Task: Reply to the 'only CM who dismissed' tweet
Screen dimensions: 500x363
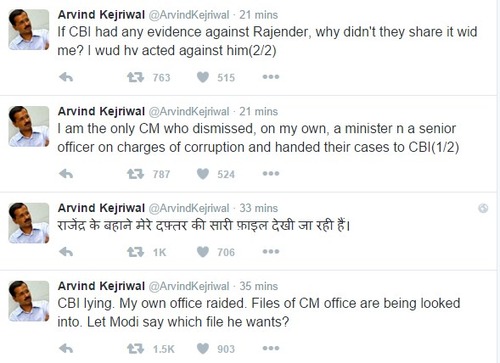Action: pyautogui.click(x=66, y=174)
